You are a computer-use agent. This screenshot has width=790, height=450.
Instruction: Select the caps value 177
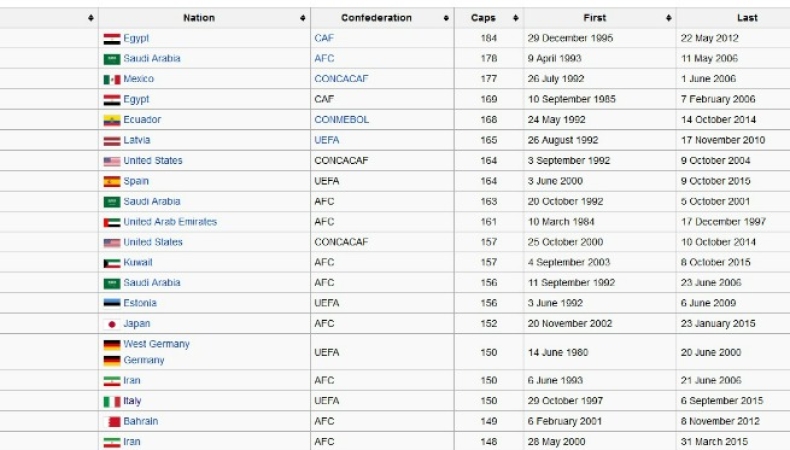pos(489,79)
